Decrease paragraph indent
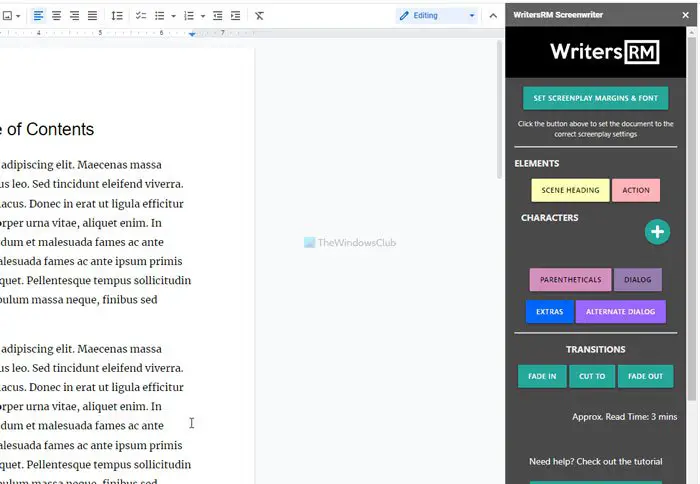The image size is (700, 484). click(x=218, y=16)
